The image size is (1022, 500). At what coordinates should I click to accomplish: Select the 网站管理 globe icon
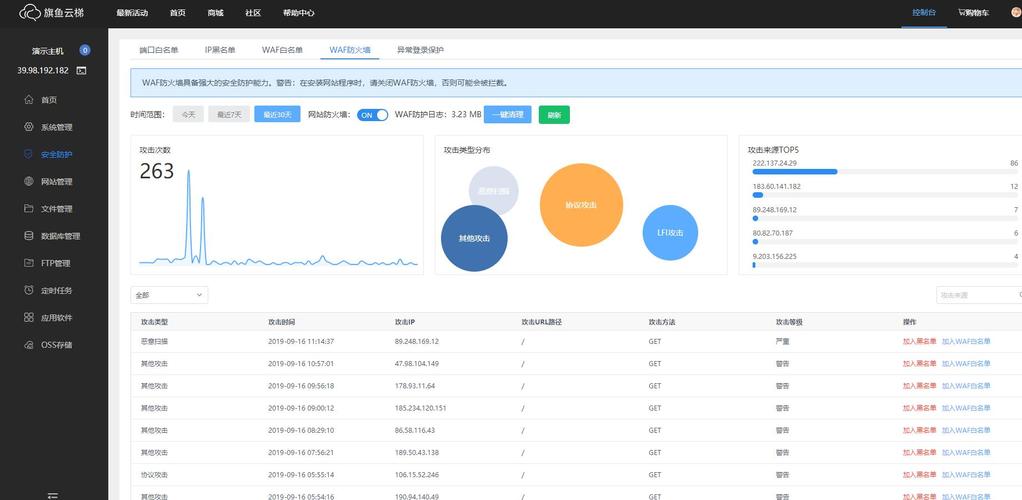click(x=29, y=182)
